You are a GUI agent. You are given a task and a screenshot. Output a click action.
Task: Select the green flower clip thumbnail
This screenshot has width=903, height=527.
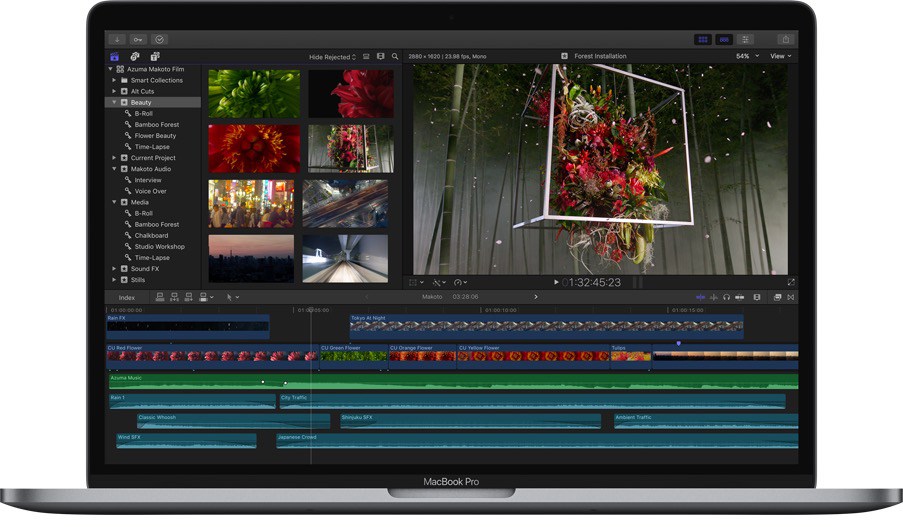tap(254, 94)
